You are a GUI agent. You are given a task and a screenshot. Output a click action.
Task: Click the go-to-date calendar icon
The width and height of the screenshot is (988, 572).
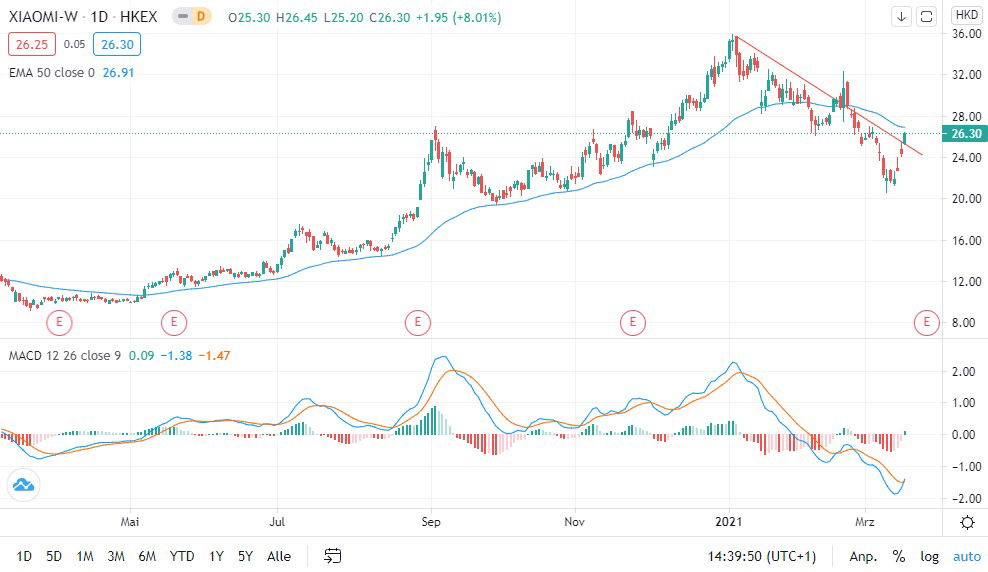point(333,556)
